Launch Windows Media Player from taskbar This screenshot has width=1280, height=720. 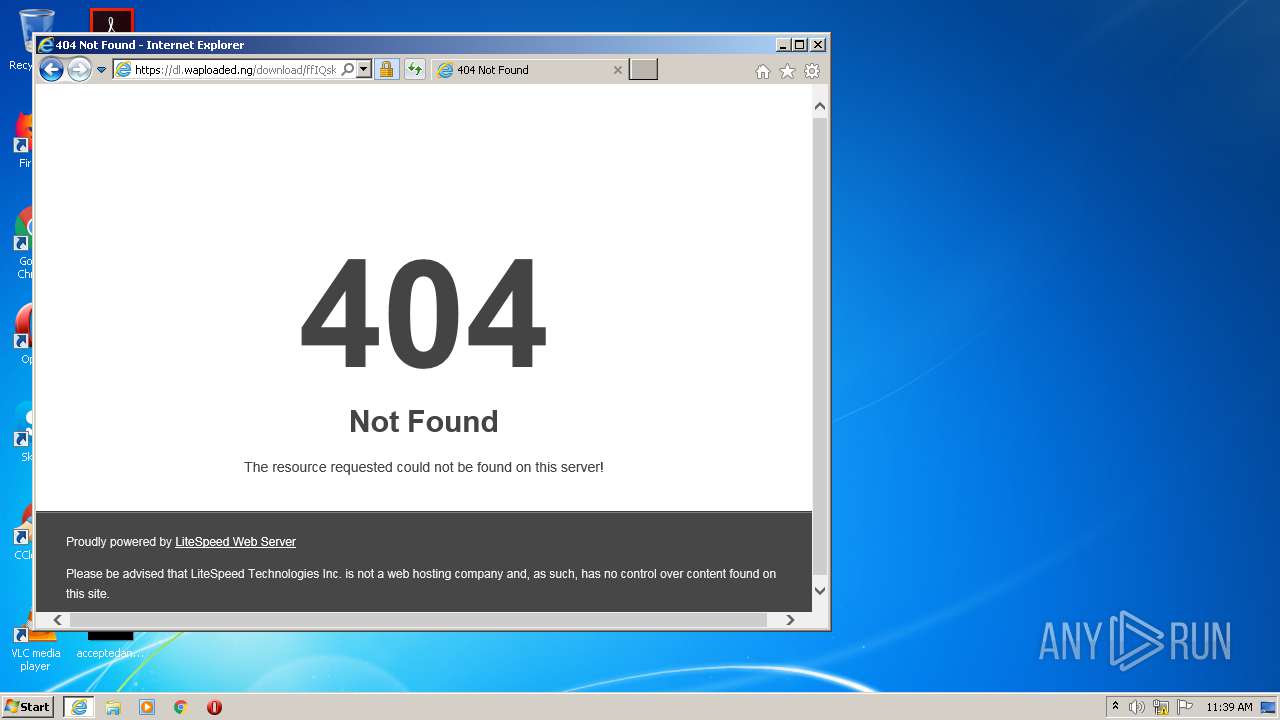coord(147,707)
